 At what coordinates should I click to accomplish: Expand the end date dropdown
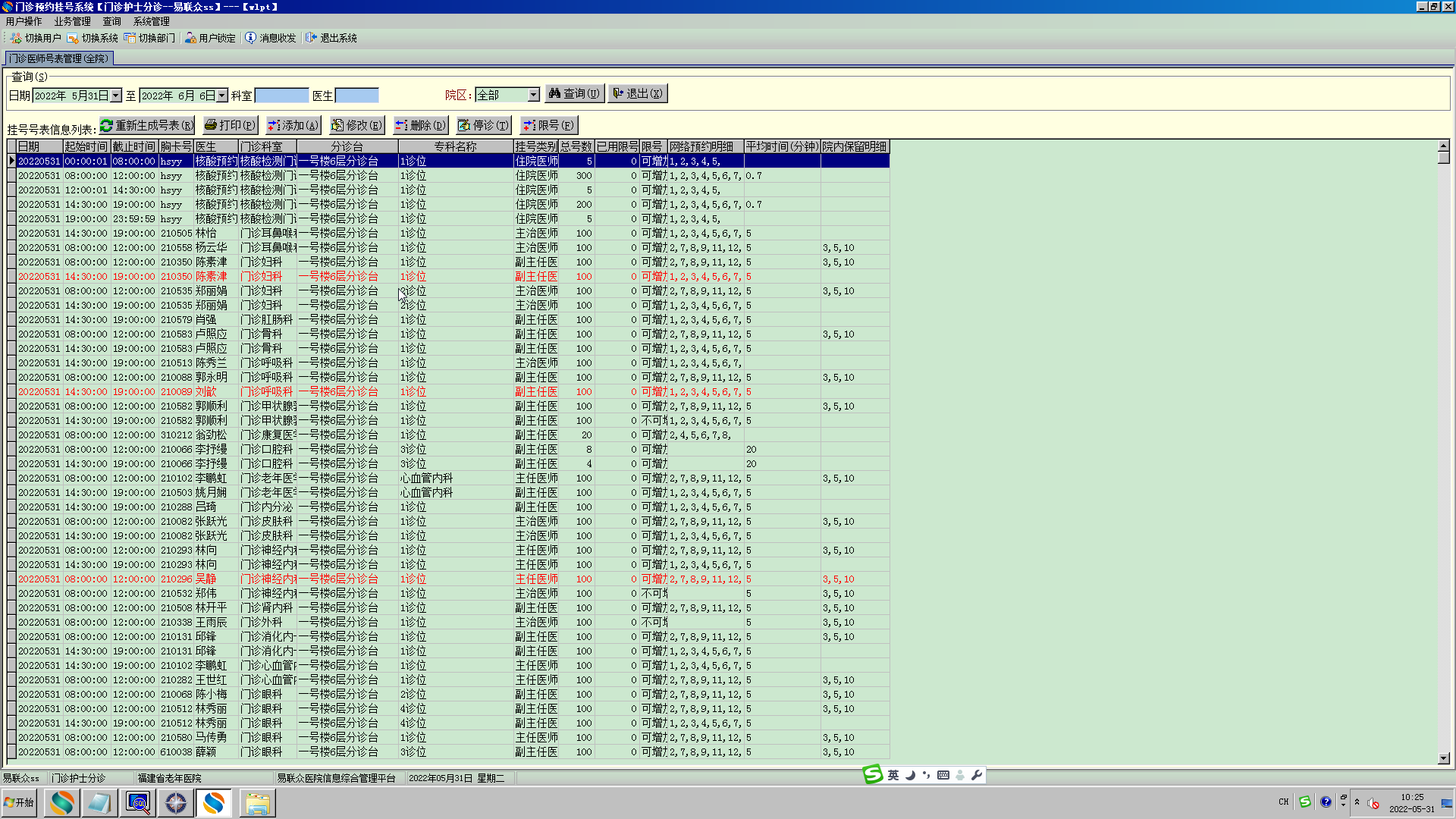point(222,96)
